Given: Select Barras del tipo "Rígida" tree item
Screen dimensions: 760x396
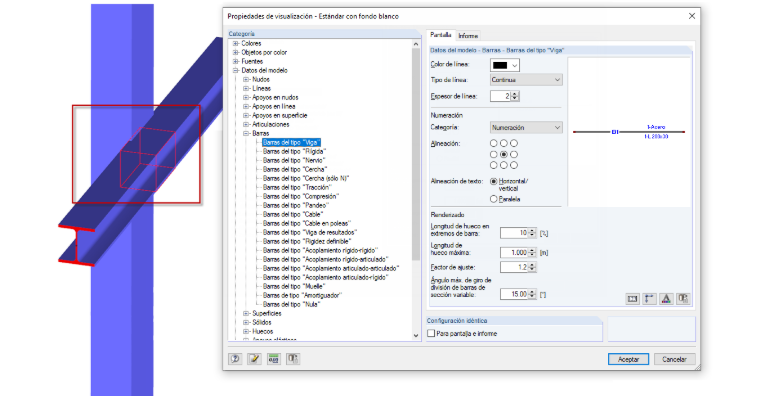Looking at the screenshot, I should point(294,152).
